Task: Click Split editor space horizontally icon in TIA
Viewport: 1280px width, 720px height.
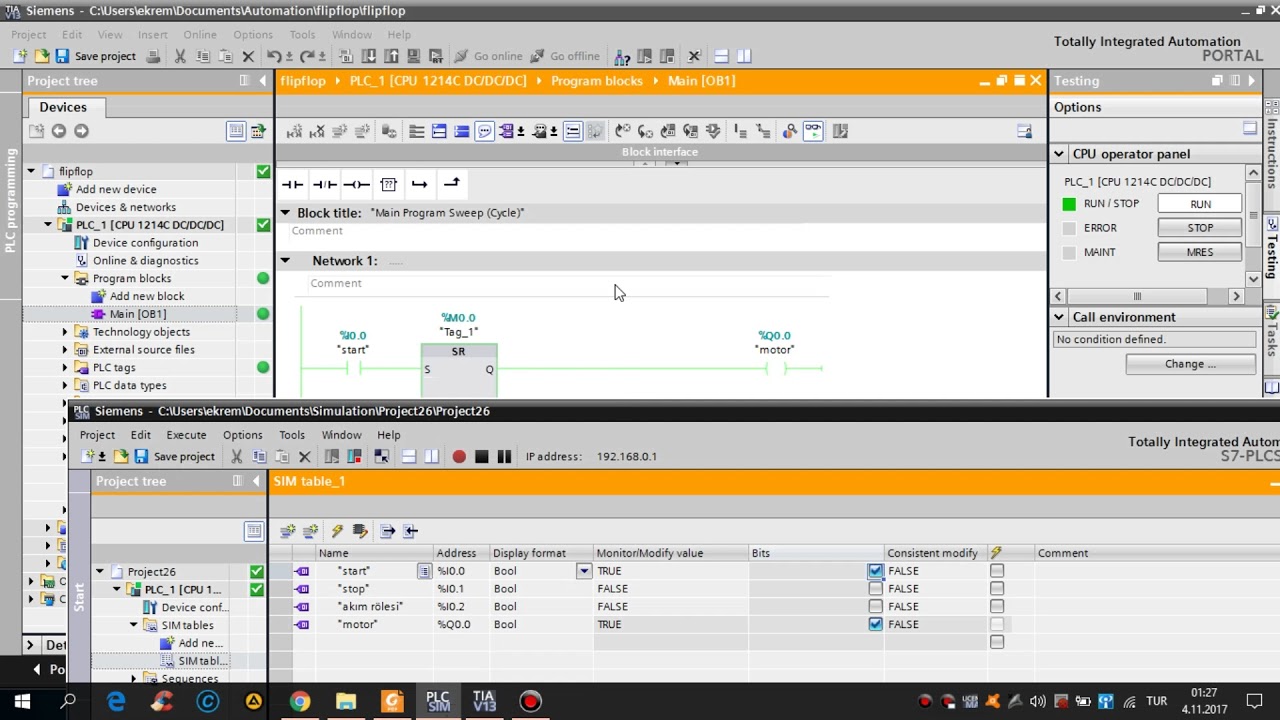Action: tap(721, 56)
